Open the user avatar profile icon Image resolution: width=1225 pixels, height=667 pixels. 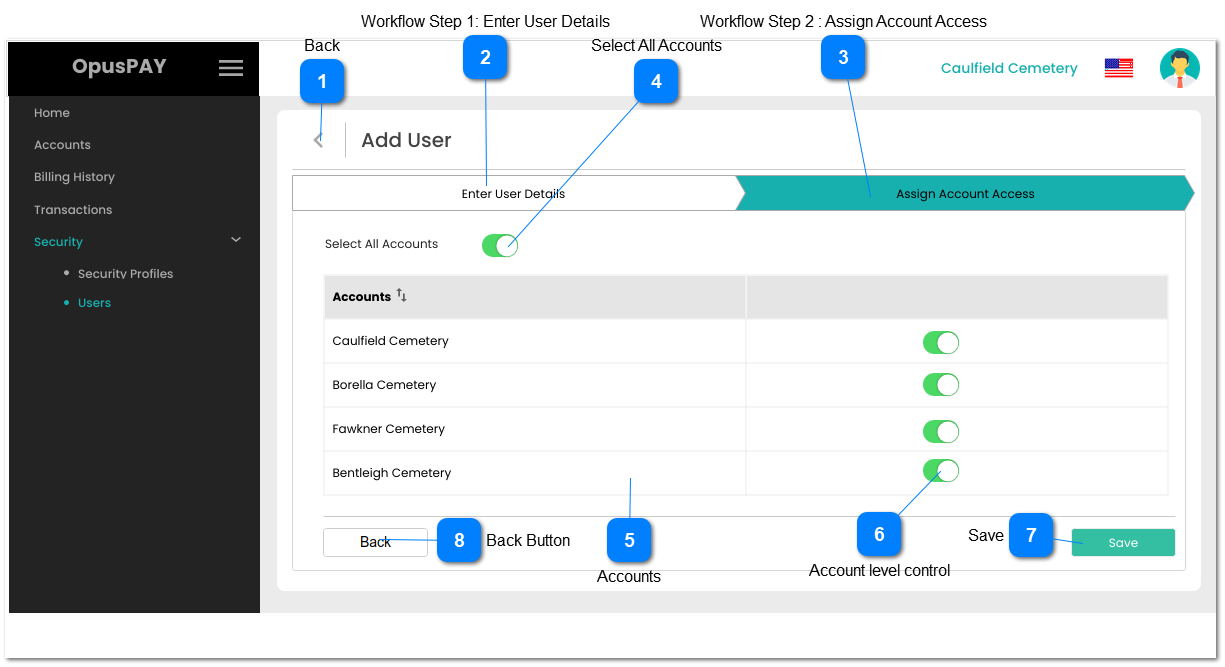tap(1180, 67)
